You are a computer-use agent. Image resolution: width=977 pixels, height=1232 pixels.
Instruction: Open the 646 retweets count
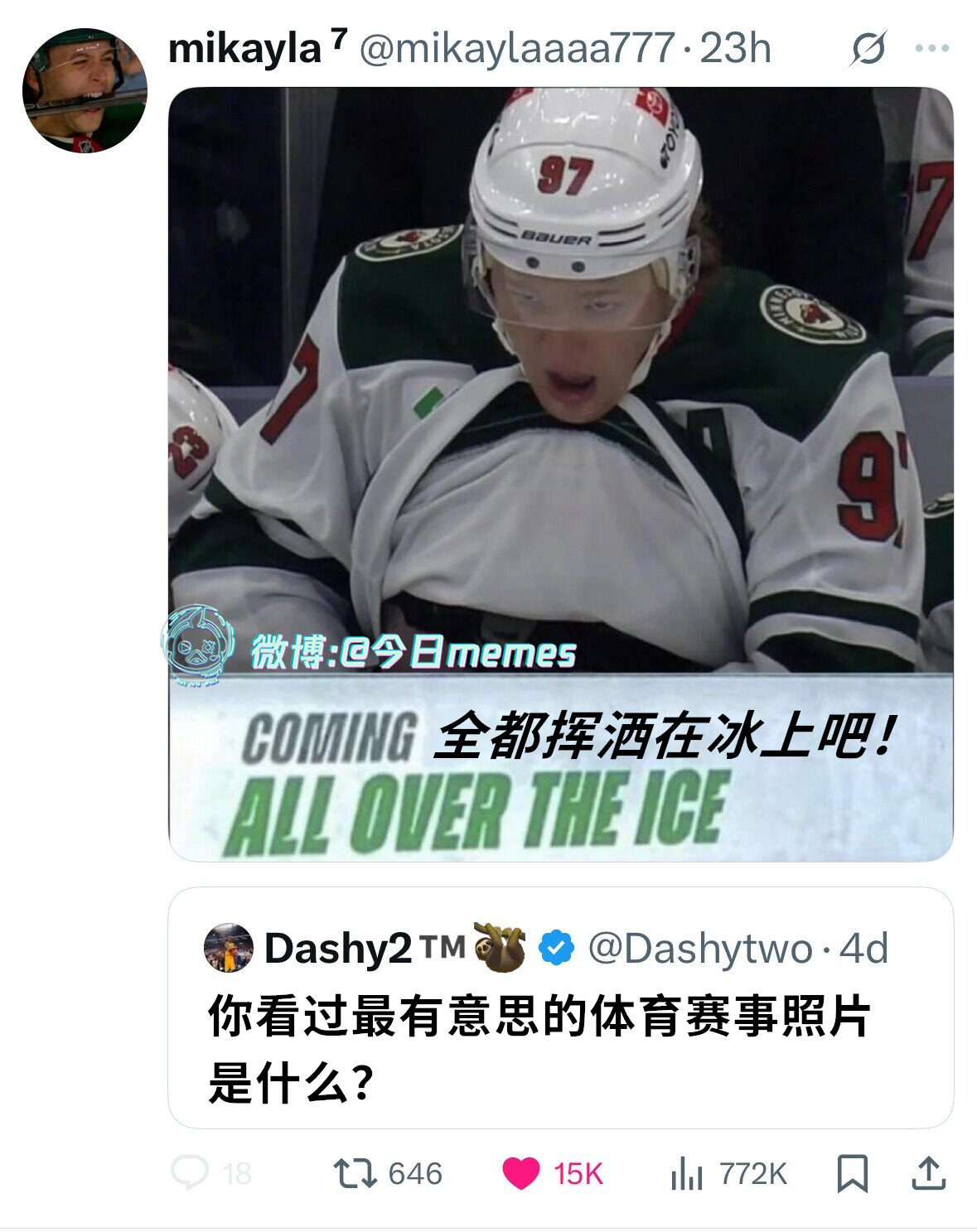(415, 1174)
